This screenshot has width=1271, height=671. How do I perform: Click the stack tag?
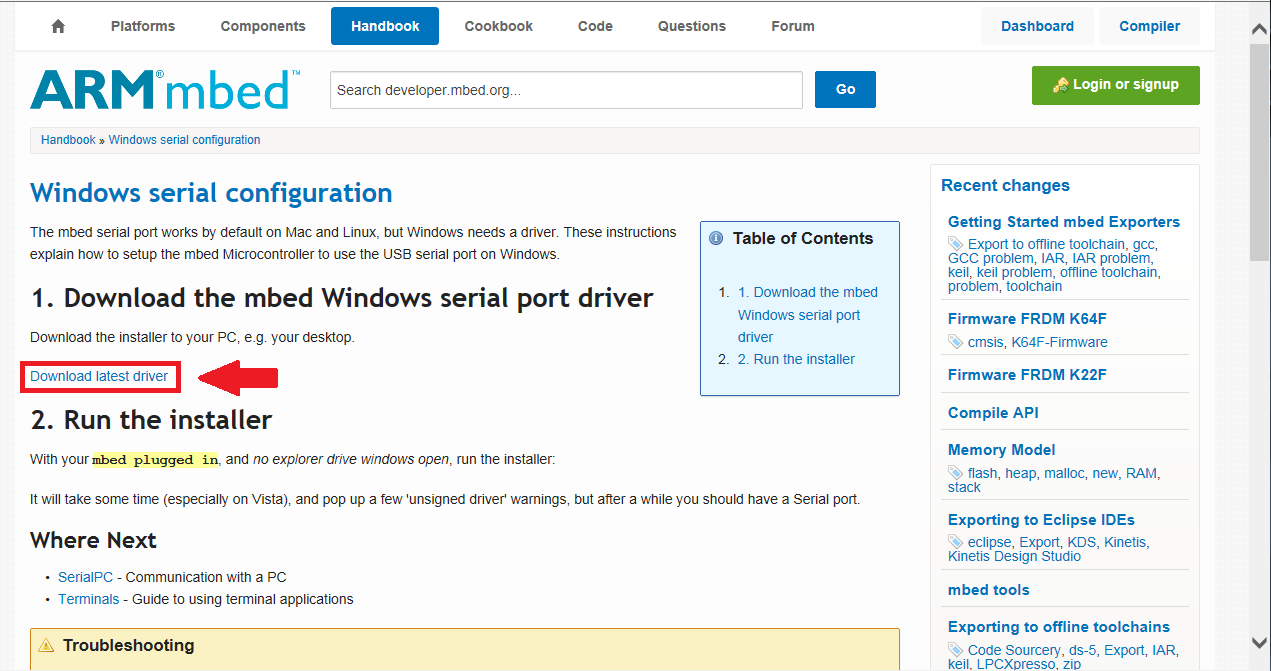click(965, 487)
